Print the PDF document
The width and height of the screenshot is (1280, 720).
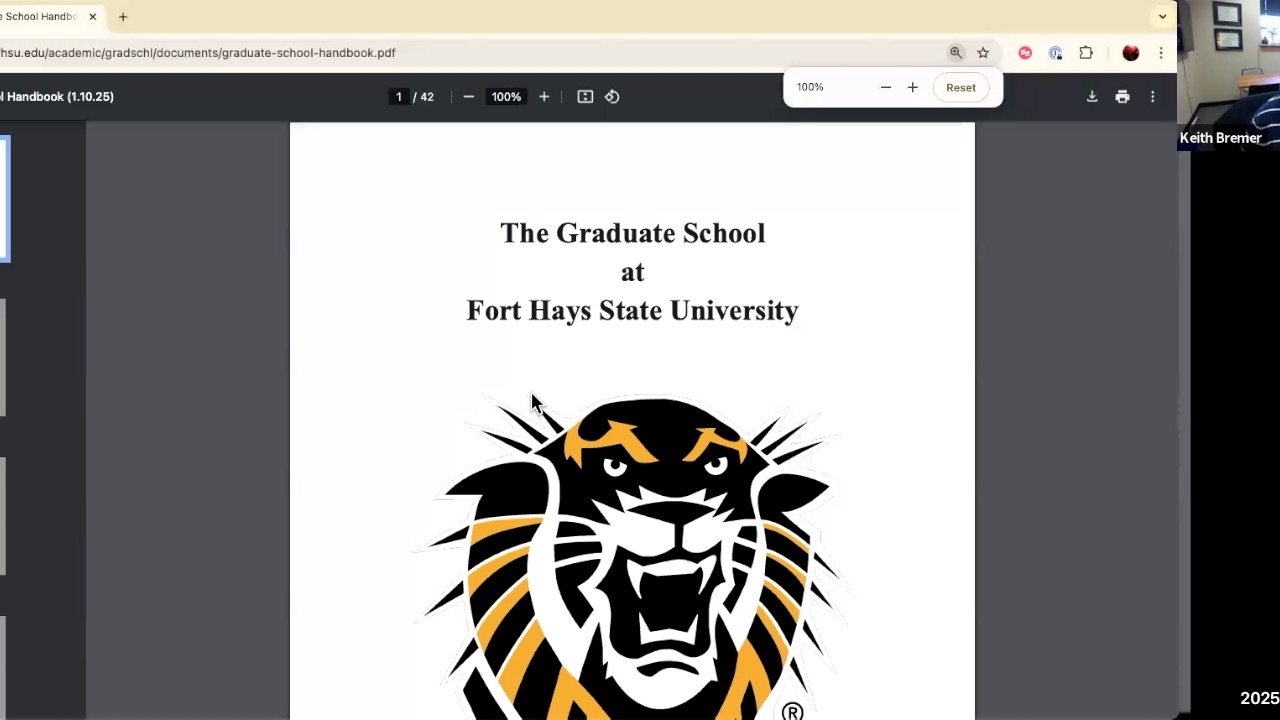click(1122, 97)
